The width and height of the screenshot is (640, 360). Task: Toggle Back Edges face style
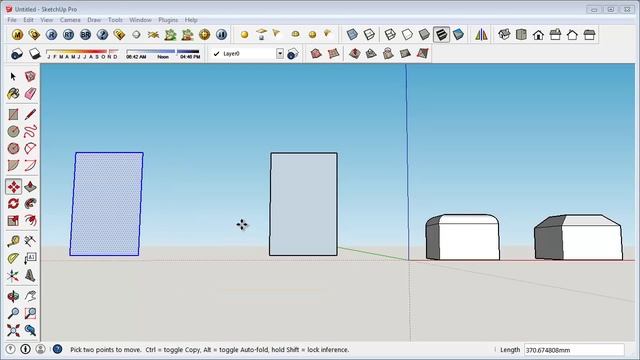[x=369, y=35]
